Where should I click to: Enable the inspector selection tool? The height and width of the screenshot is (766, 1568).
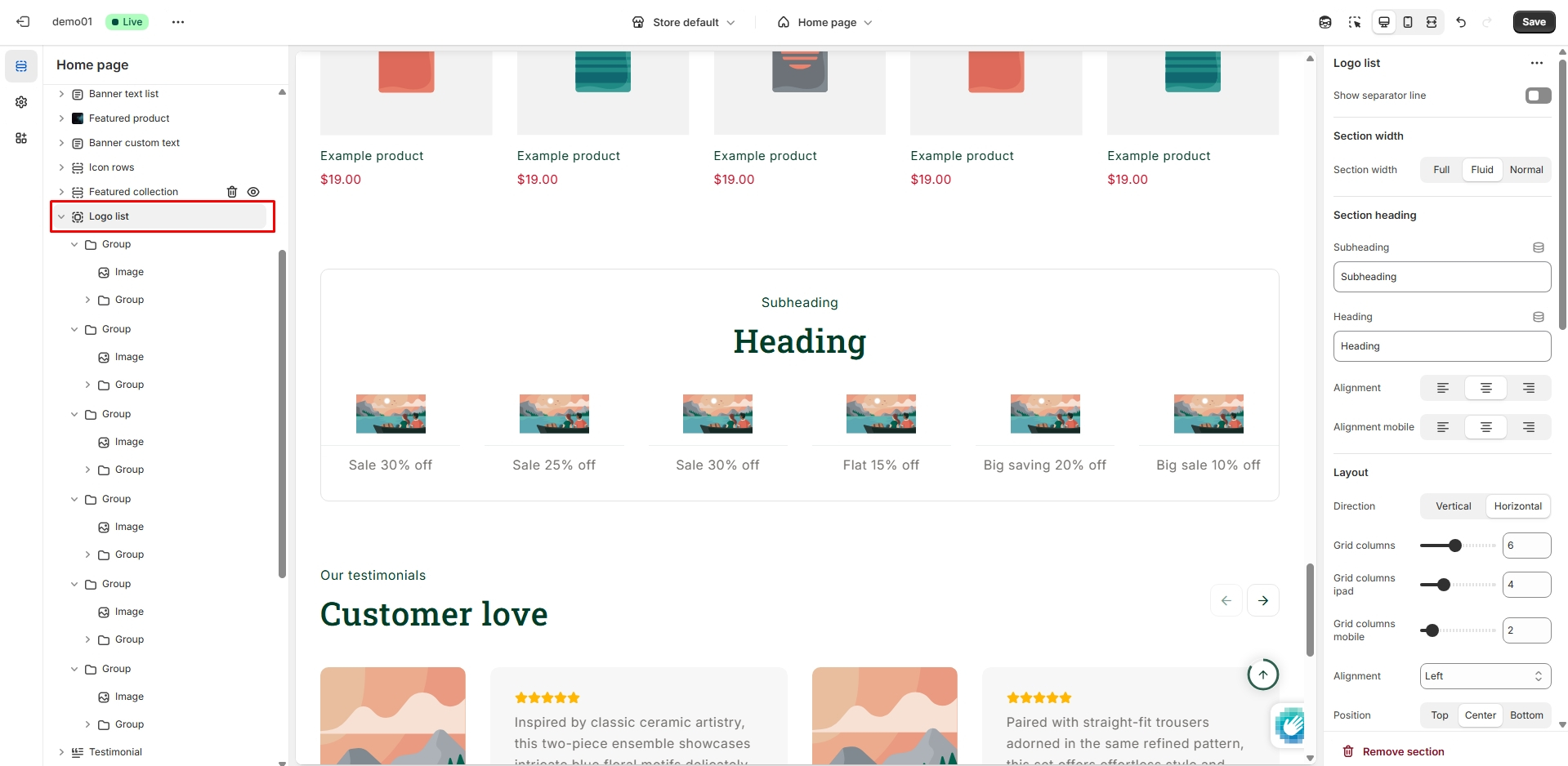tap(1354, 22)
